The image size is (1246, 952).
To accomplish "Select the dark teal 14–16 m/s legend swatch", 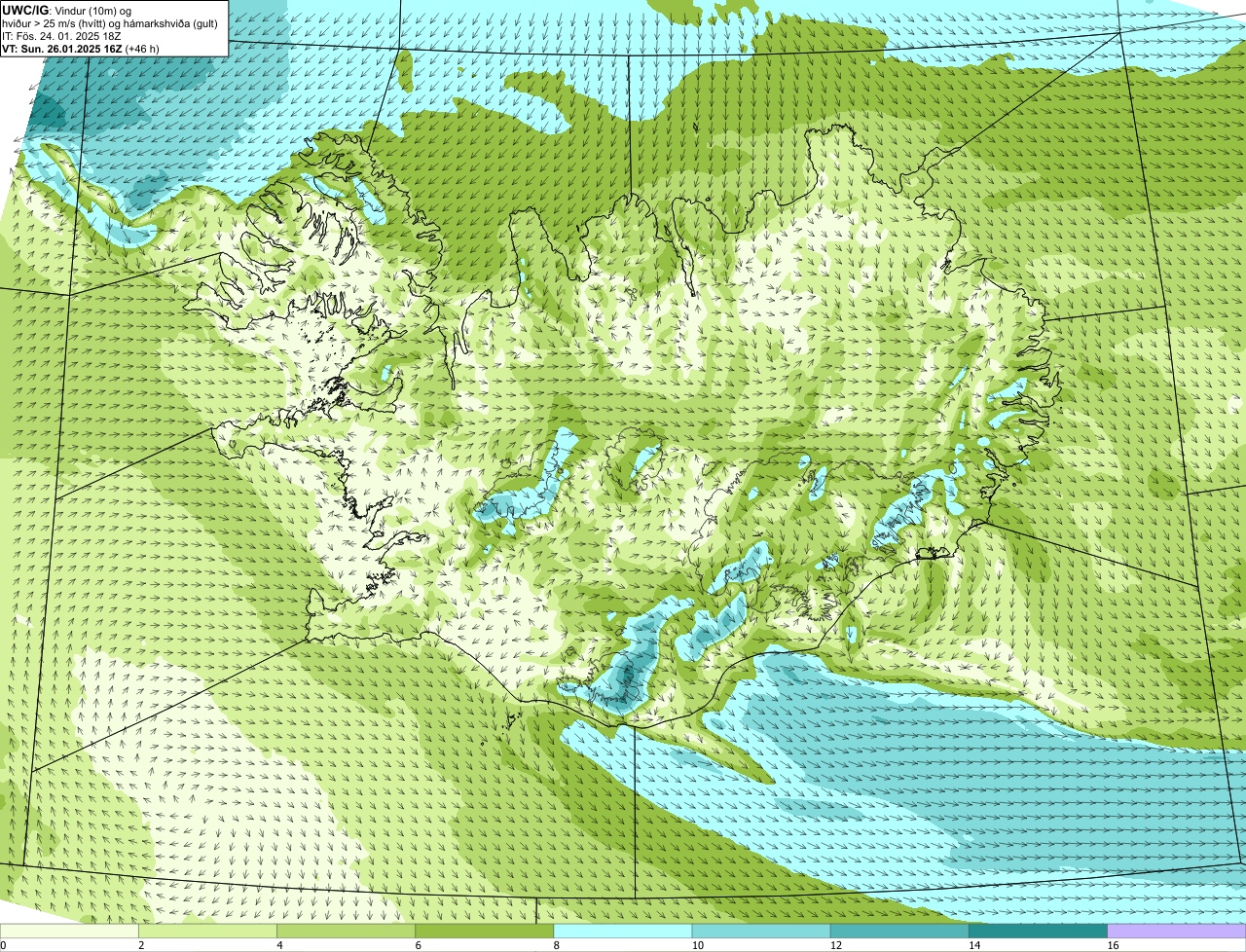I will [x=1039, y=932].
